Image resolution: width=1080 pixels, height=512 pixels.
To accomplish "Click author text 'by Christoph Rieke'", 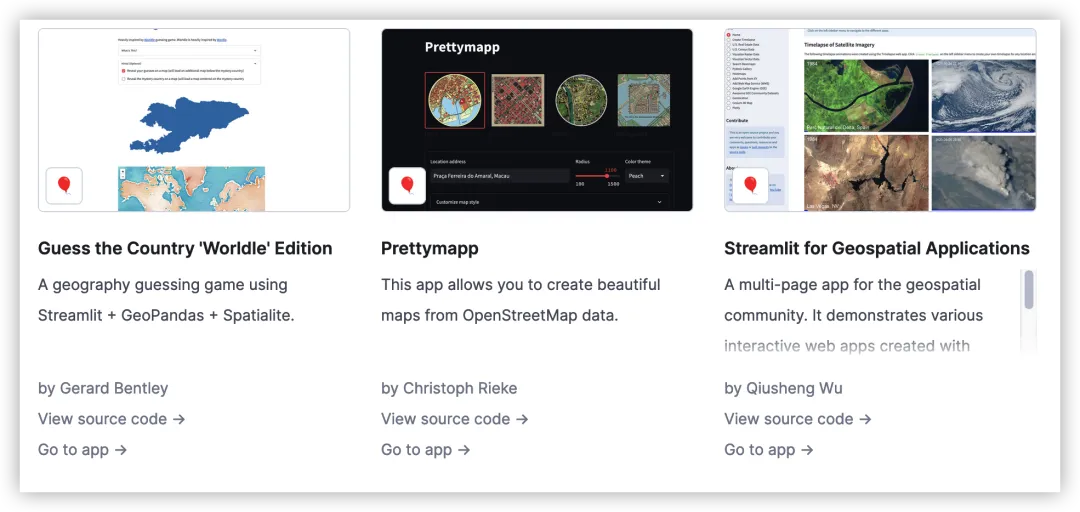I will [449, 389].
